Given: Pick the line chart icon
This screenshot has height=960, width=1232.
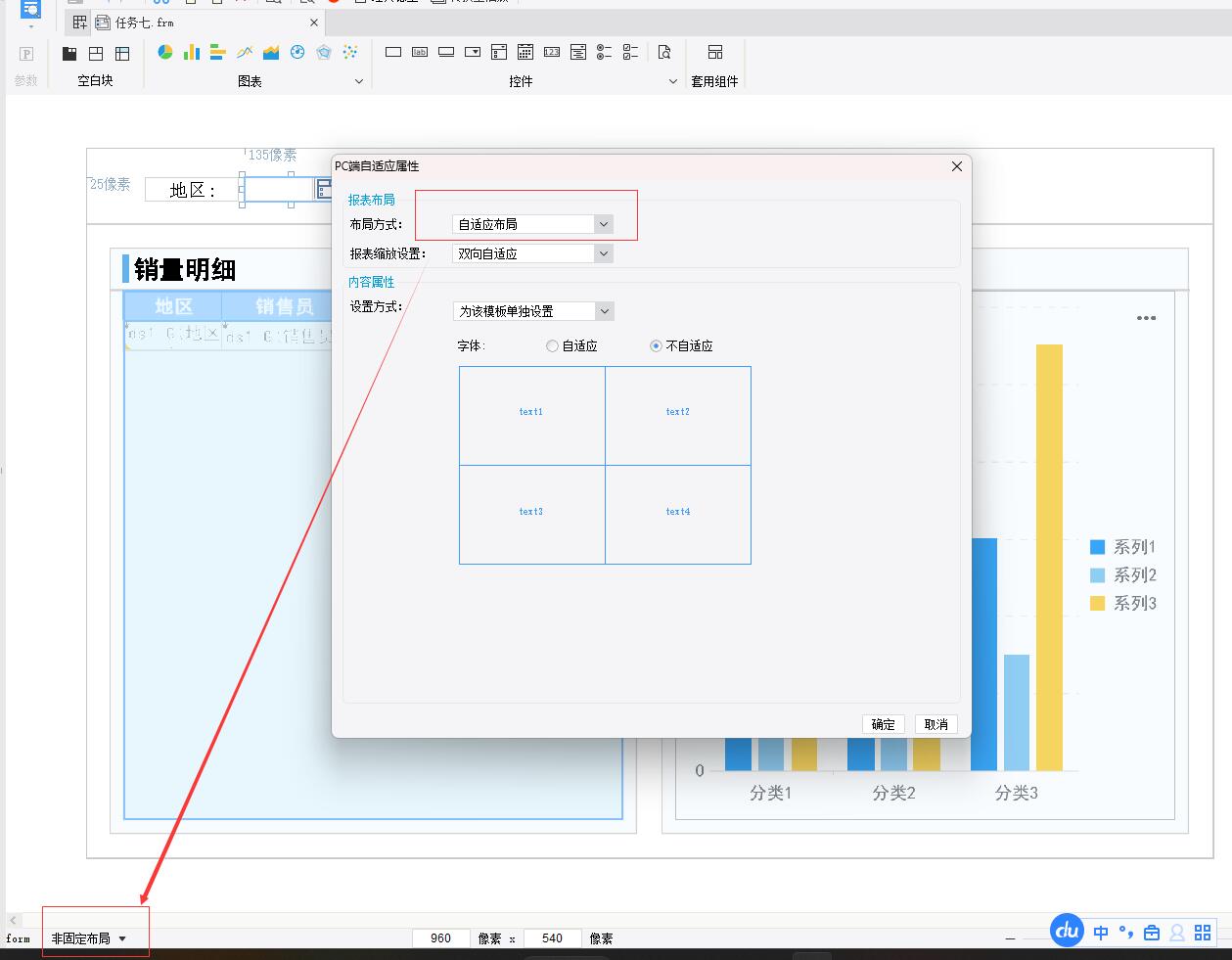Looking at the screenshot, I should point(245,53).
